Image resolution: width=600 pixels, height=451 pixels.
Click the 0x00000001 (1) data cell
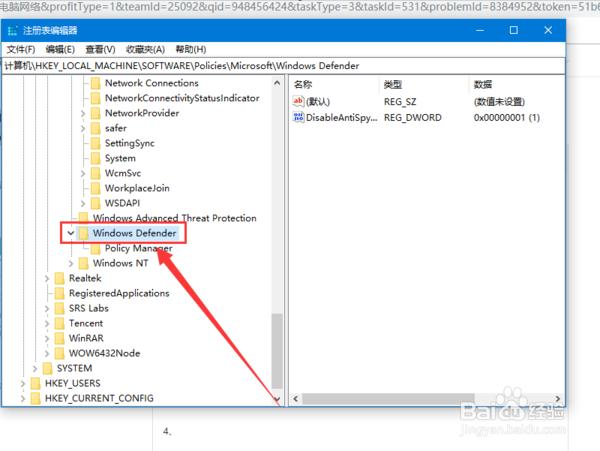pos(507,117)
